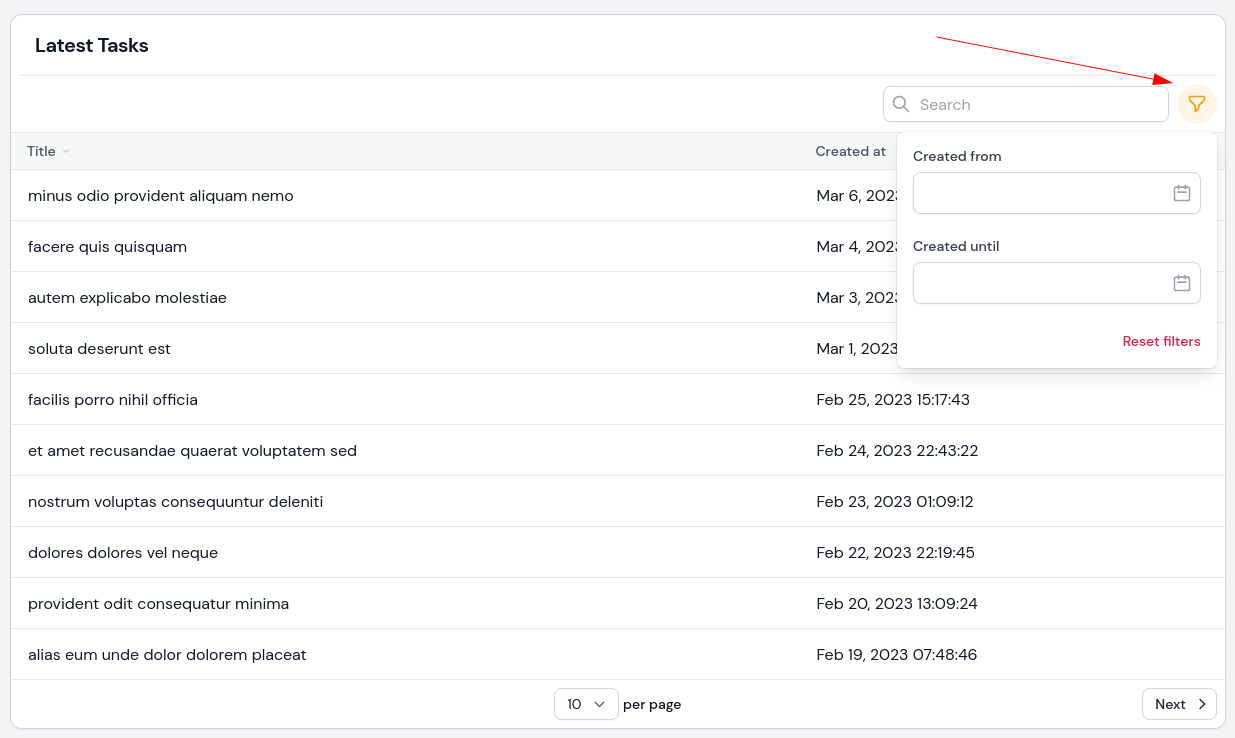Viewport: 1235px width, 738px height.
Task: Click the Created at column header
Action: point(850,151)
